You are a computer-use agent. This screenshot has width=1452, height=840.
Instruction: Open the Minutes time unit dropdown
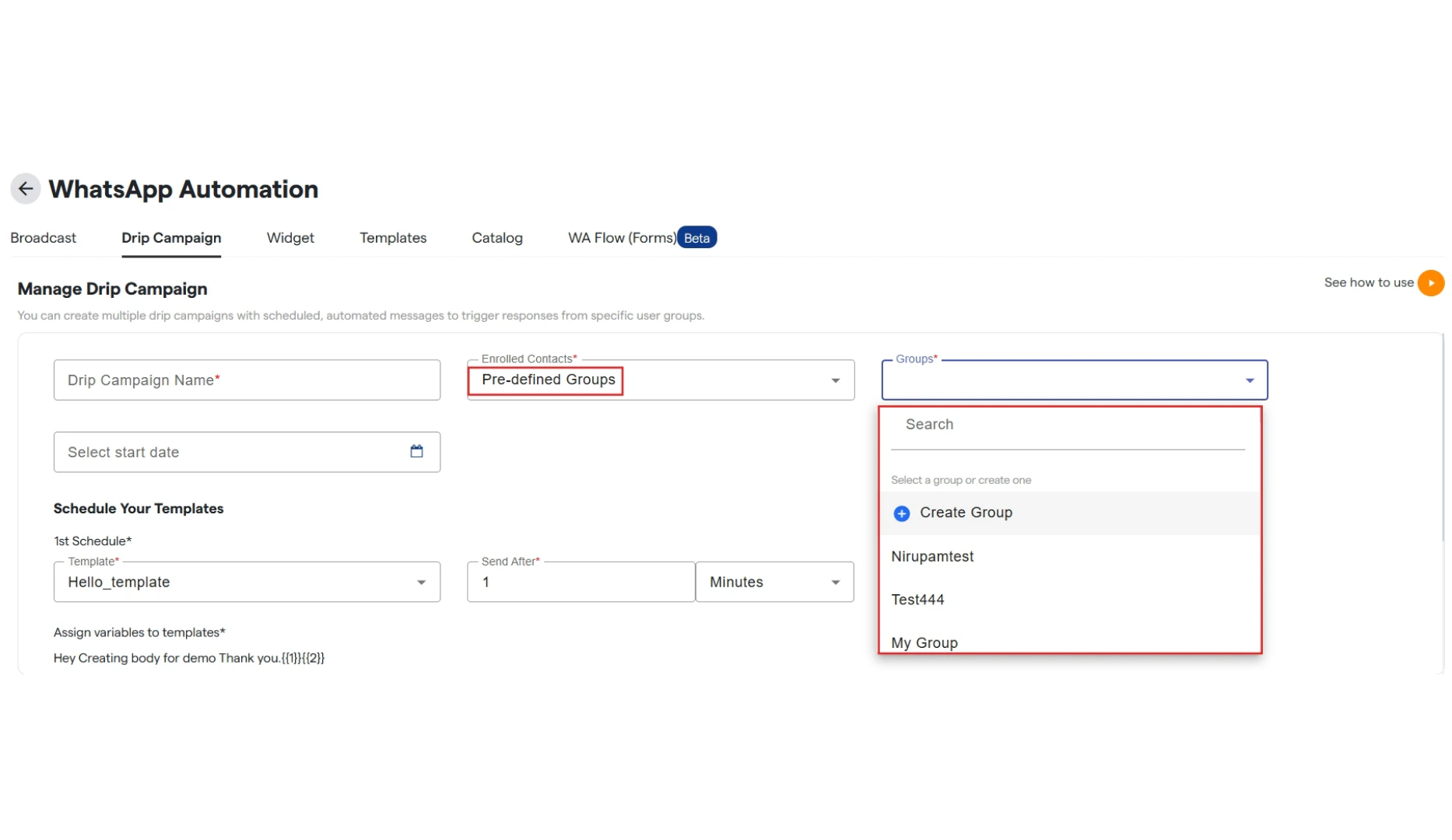tap(774, 582)
